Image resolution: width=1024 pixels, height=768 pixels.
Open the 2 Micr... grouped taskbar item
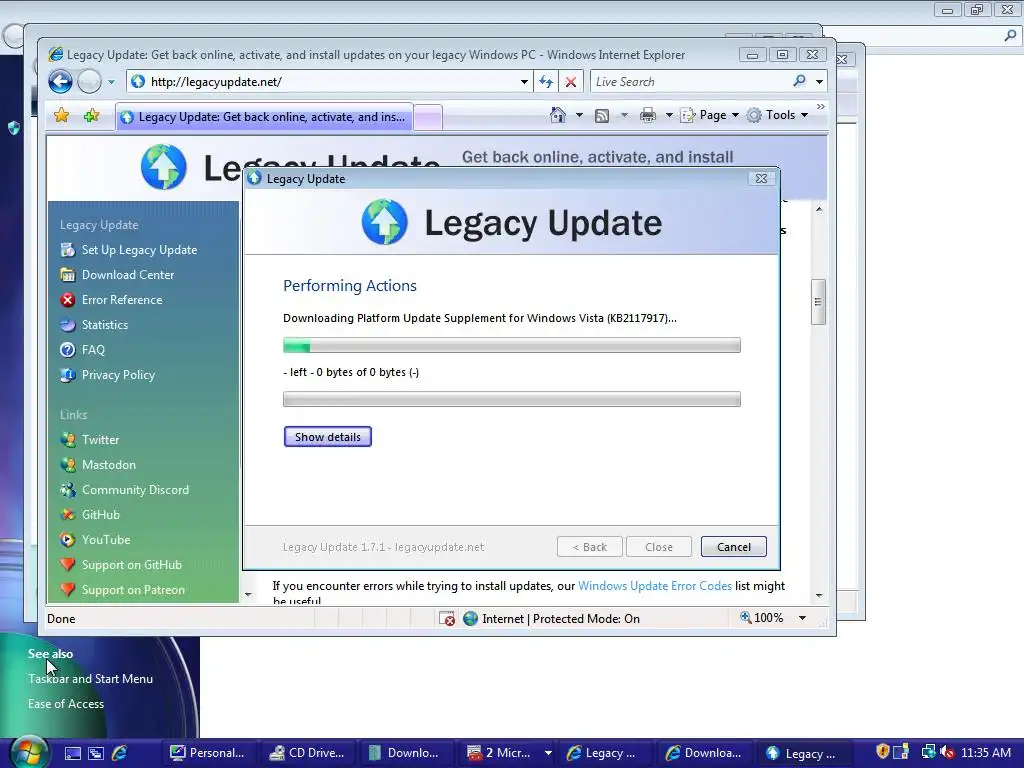coord(509,753)
